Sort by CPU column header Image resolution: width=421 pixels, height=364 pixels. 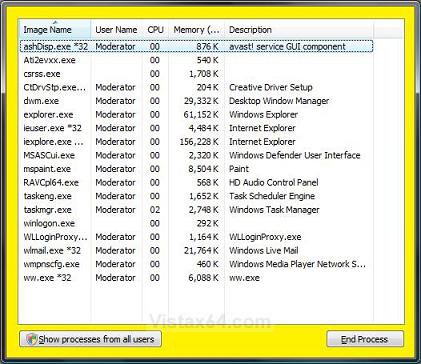[155, 30]
